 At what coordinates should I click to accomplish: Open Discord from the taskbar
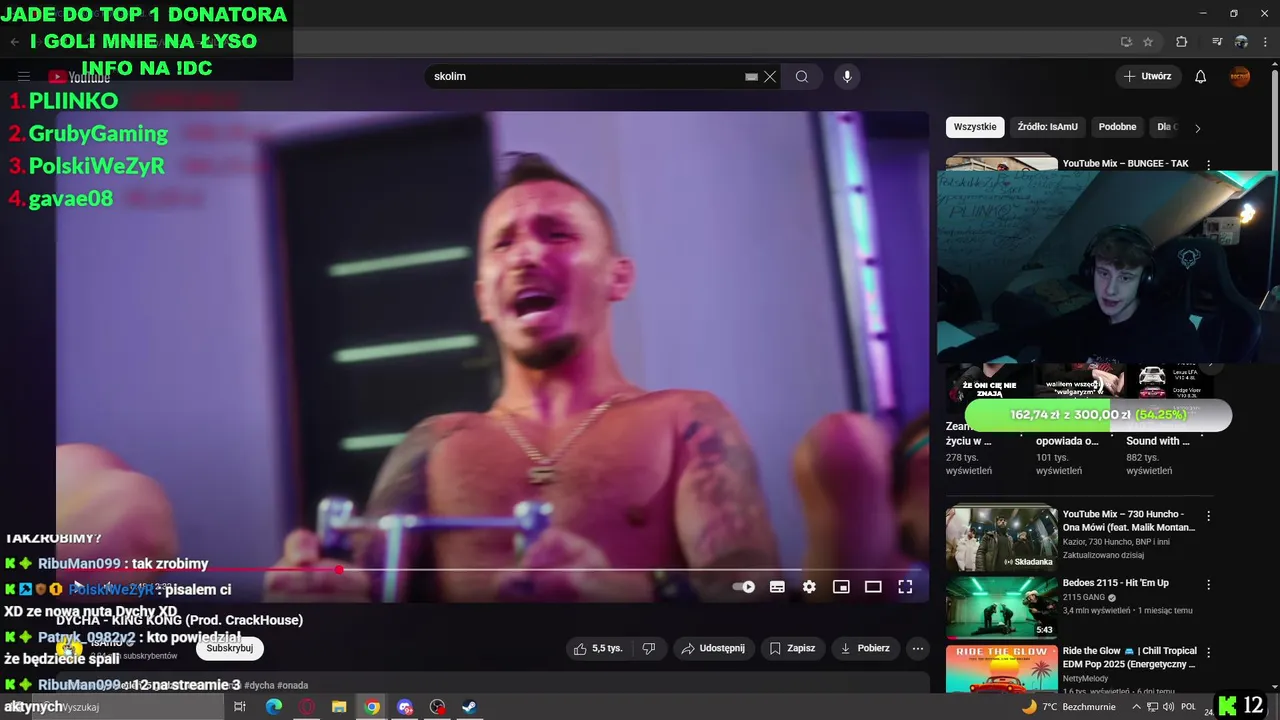pyautogui.click(x=405, y=707)
